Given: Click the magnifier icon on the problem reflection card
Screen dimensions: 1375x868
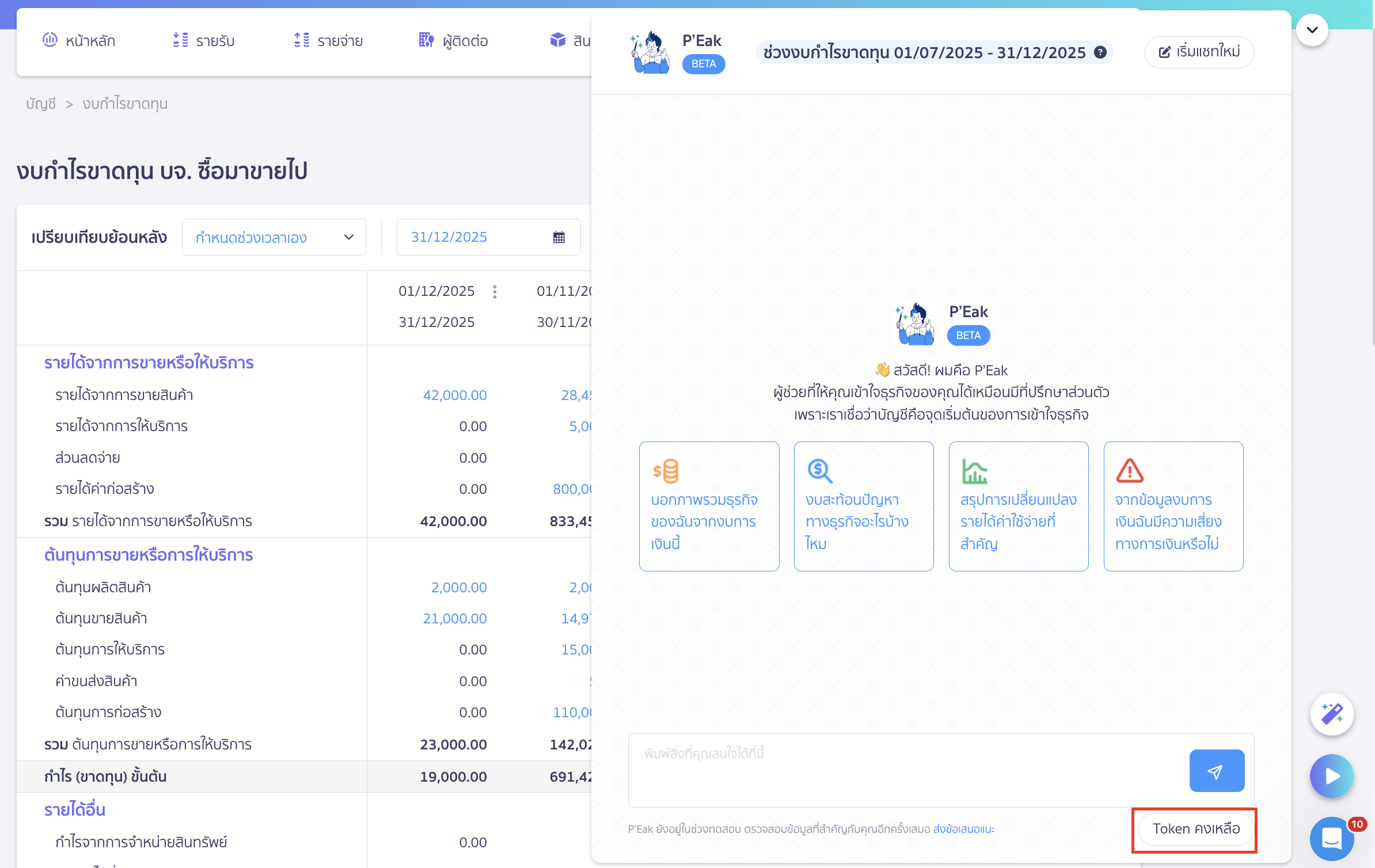Looking at the screenshot, I should [x=819, y=471].
